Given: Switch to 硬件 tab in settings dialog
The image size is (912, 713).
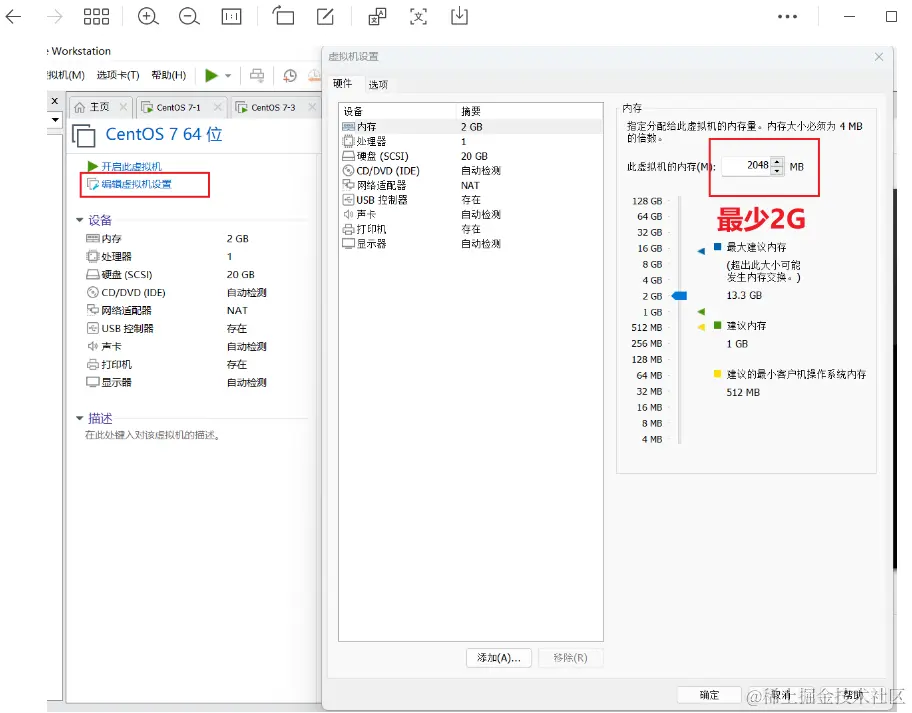Looking at the screenshot, I should 343,84.
